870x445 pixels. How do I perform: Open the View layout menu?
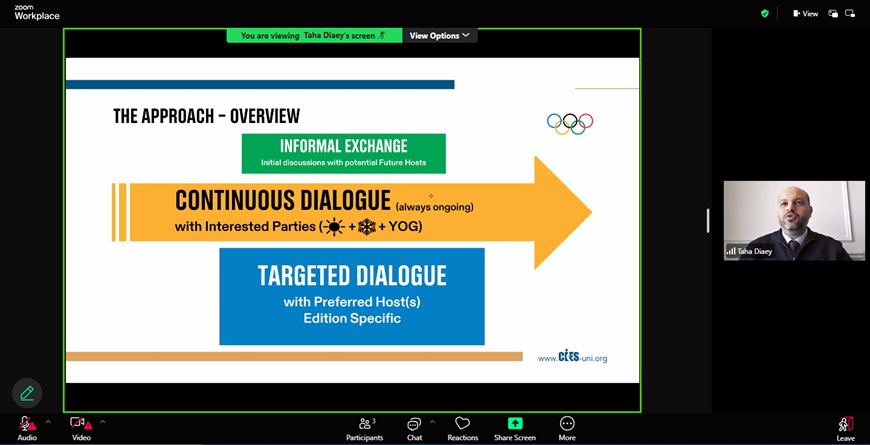[805, 14]
